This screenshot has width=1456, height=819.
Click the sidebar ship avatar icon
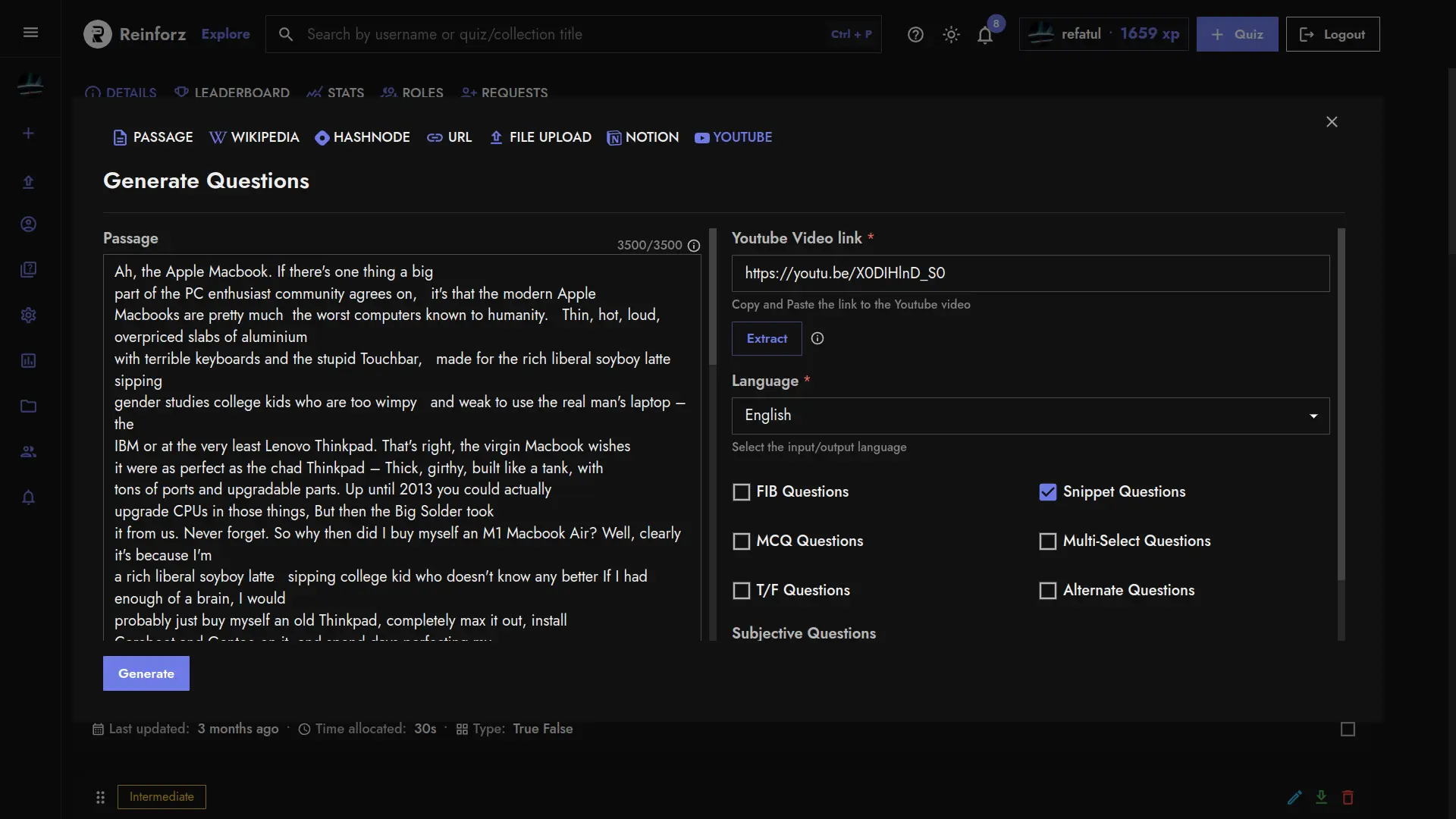point(30,84)
